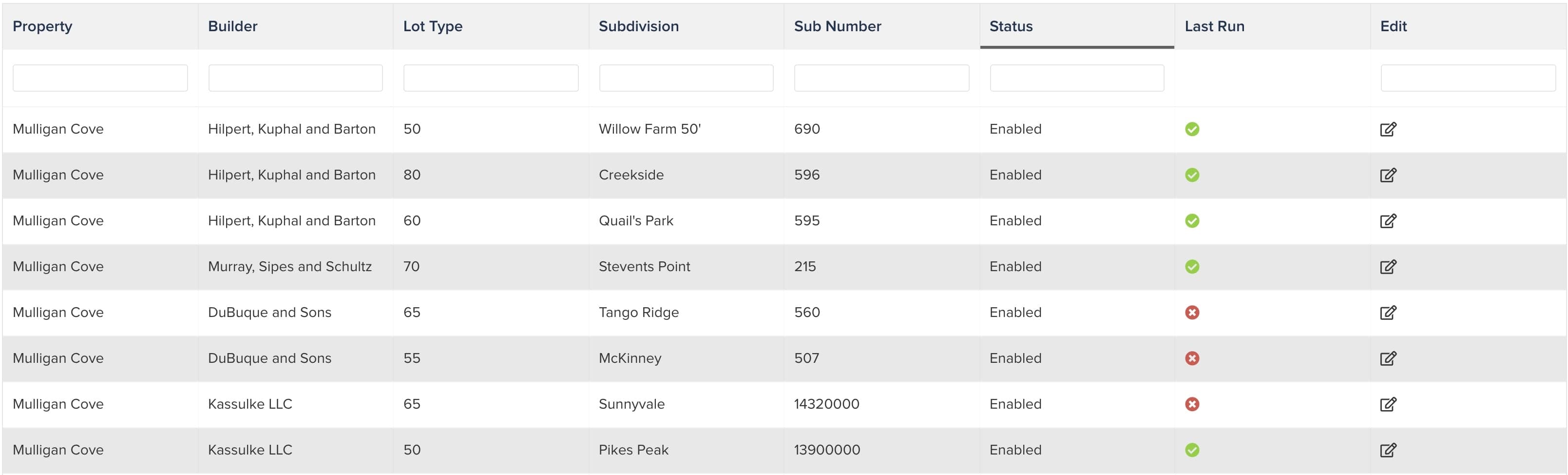Open edit for Creekside subdivision
The width and height of the screenshot is (1568, 475).
(x=1387, y=176)
